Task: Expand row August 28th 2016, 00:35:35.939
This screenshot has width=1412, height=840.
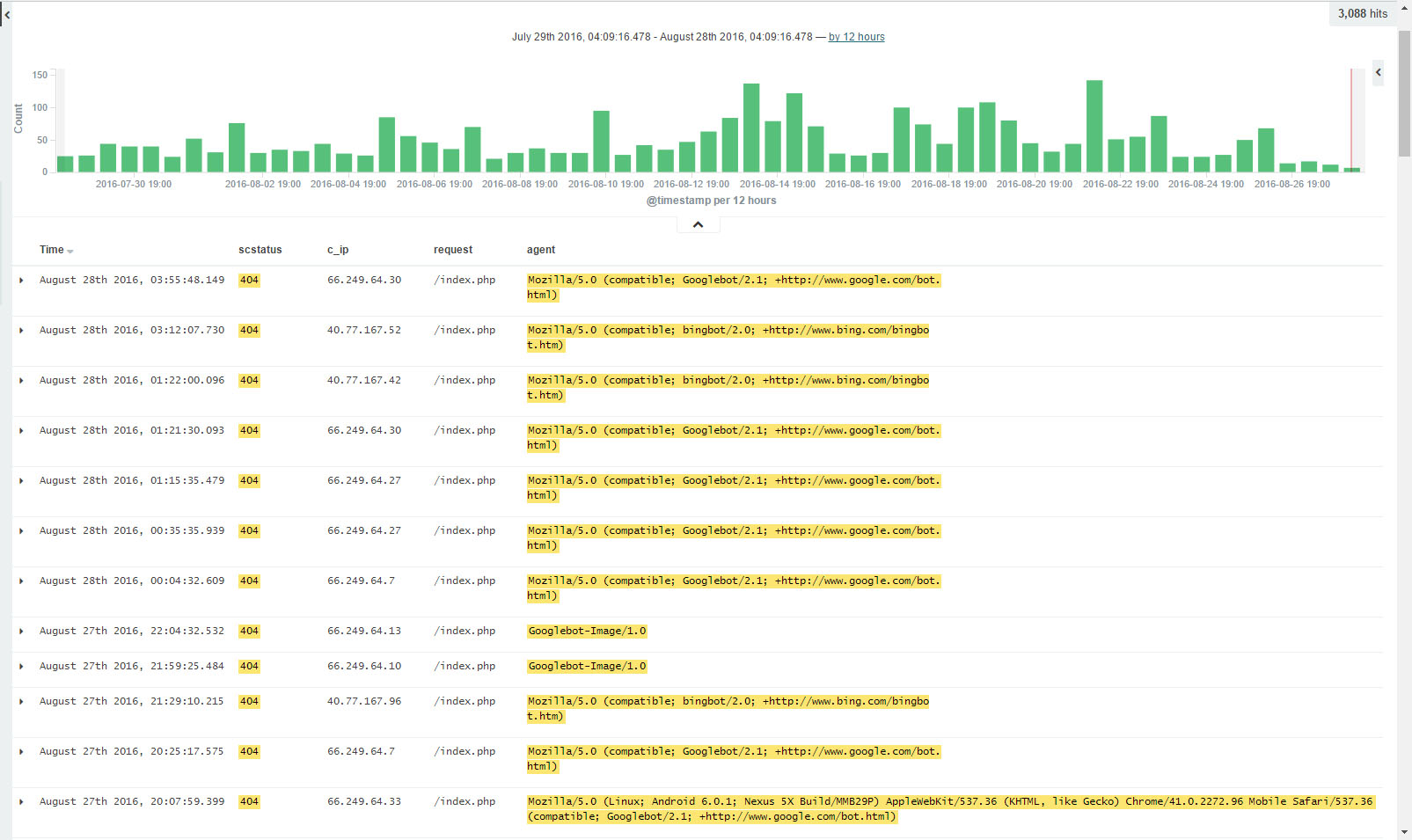Action: (22, 531)
